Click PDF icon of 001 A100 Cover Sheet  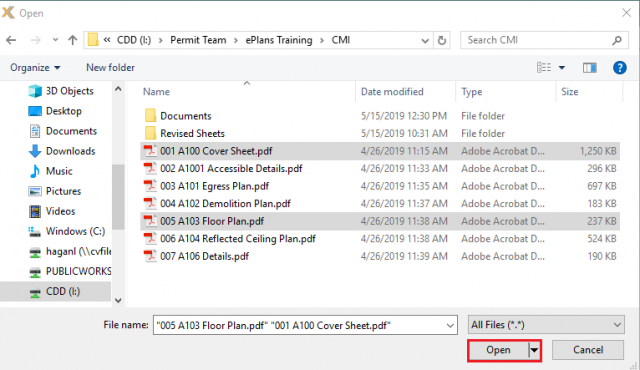[150, 151]
